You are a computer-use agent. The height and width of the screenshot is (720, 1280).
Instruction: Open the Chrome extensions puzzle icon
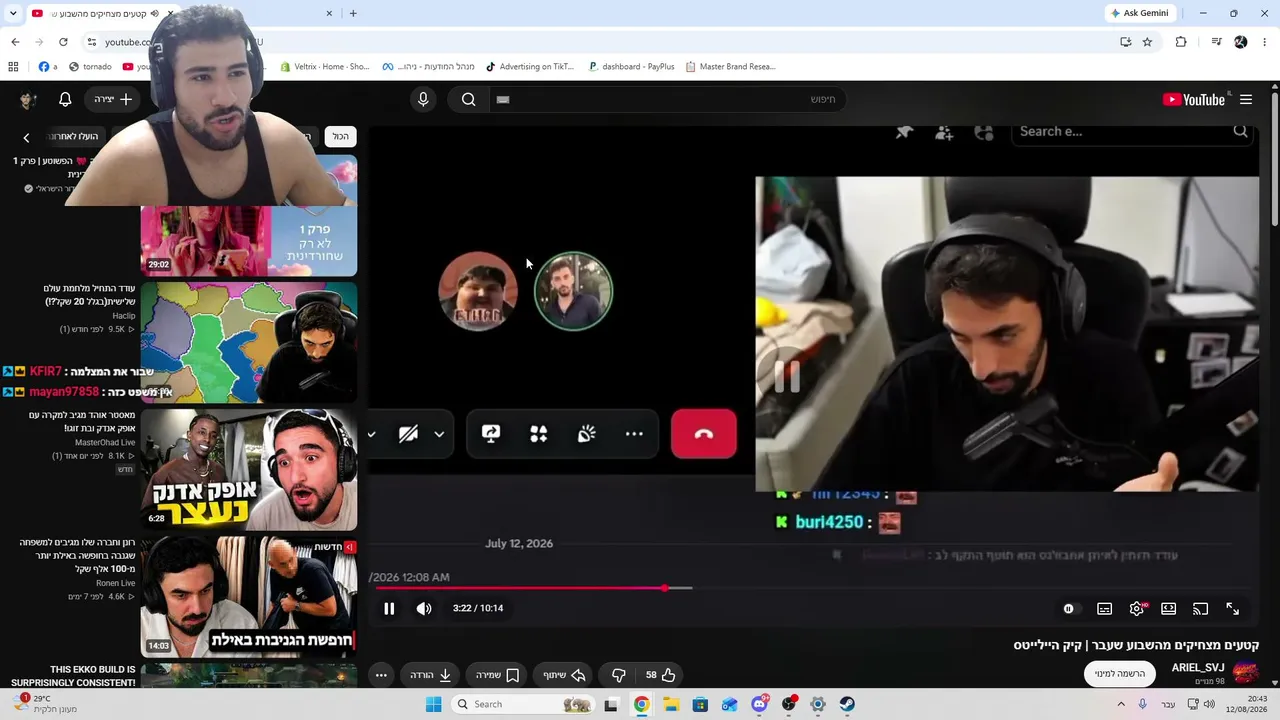1181,42
